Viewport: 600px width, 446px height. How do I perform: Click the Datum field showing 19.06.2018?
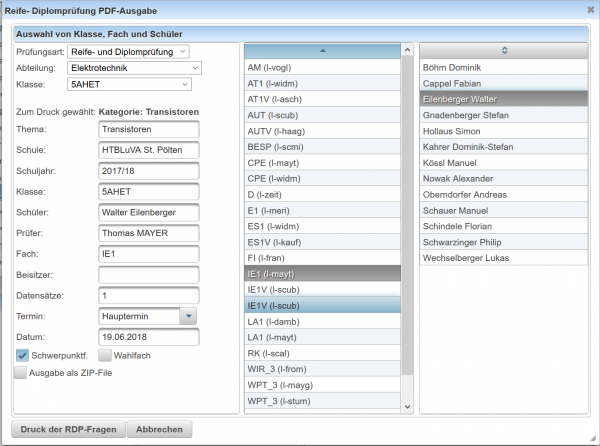click(x=149, y=337)
